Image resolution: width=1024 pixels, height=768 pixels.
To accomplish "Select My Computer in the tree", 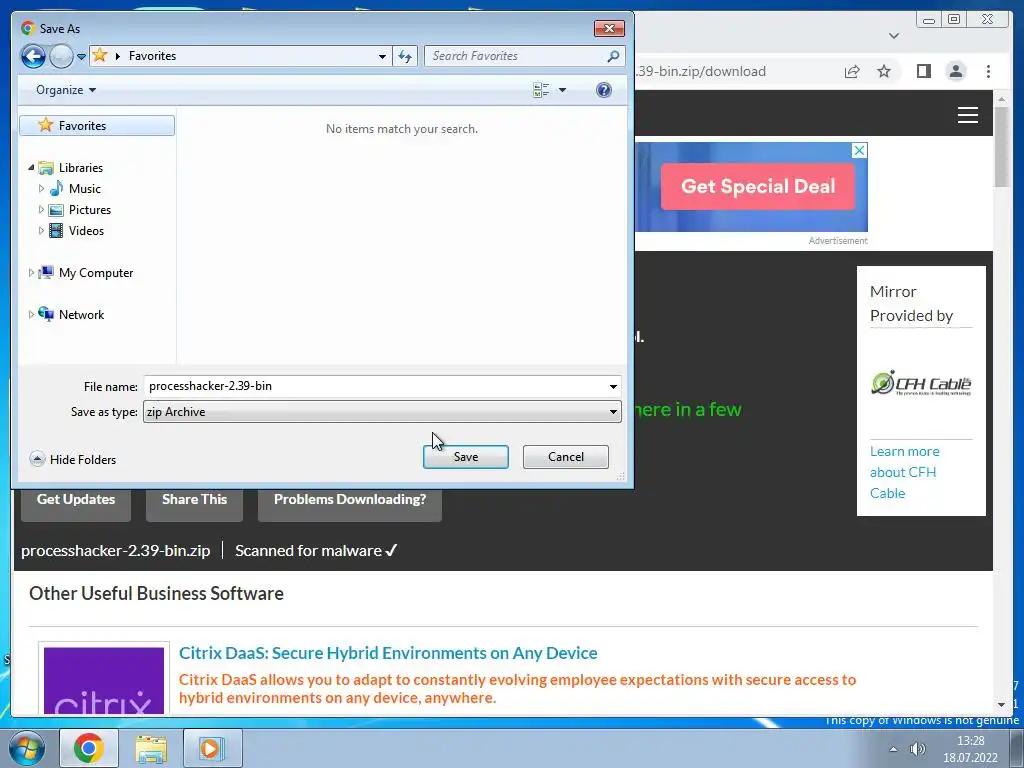I will click(x=95, y=273).
